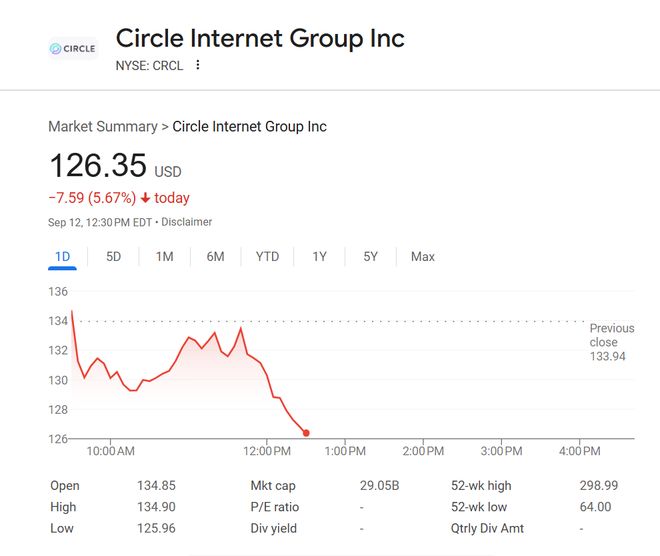Click the Circle Internet Group Inc heading
The image size is (660, 556).
[260, 39]
